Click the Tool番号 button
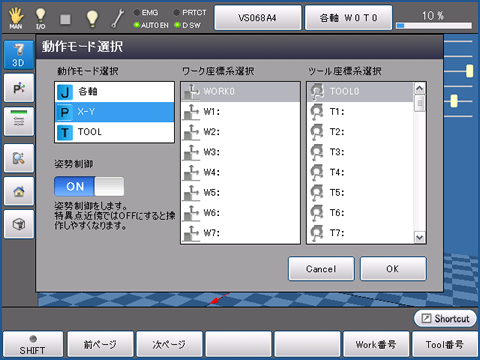 445,345
